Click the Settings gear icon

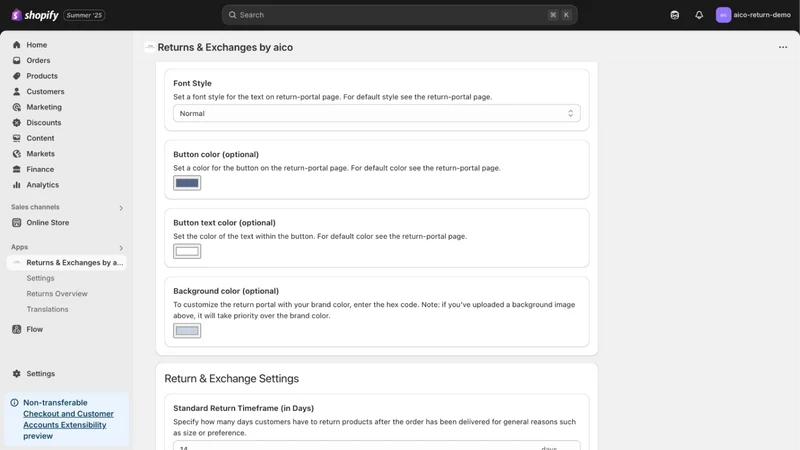[x=16, y=373]
